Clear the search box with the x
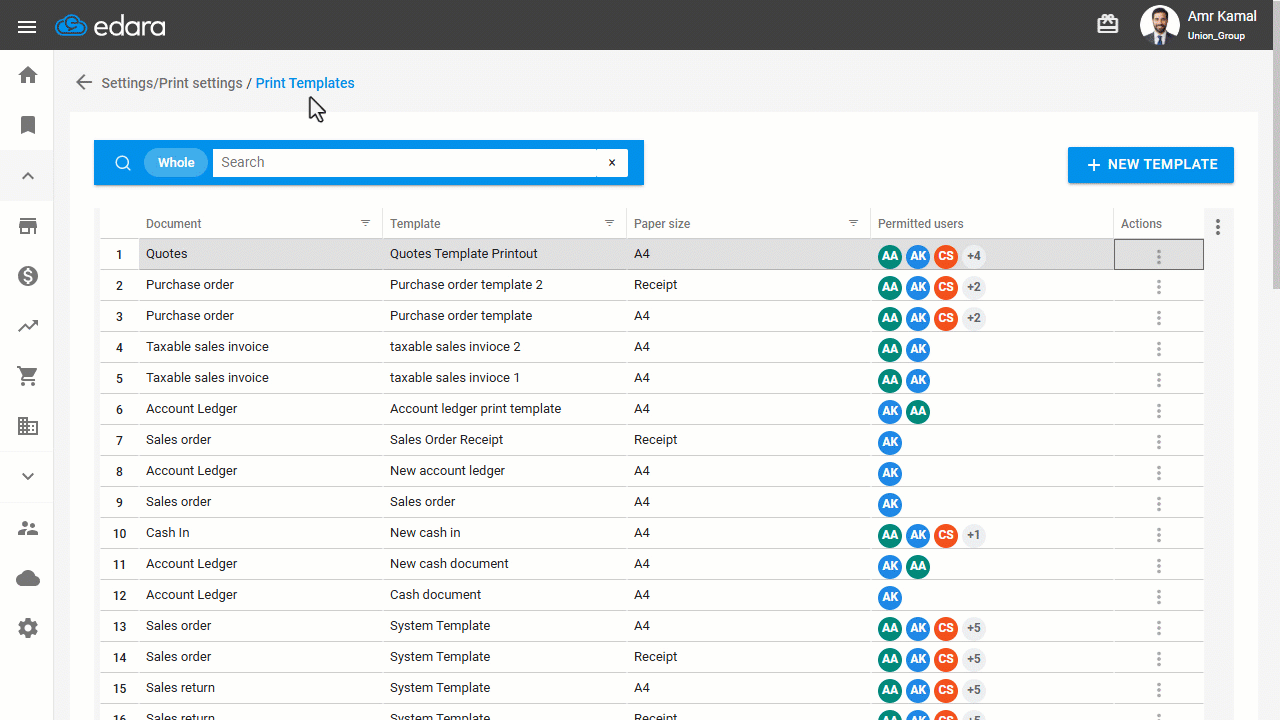 point(612,163)
